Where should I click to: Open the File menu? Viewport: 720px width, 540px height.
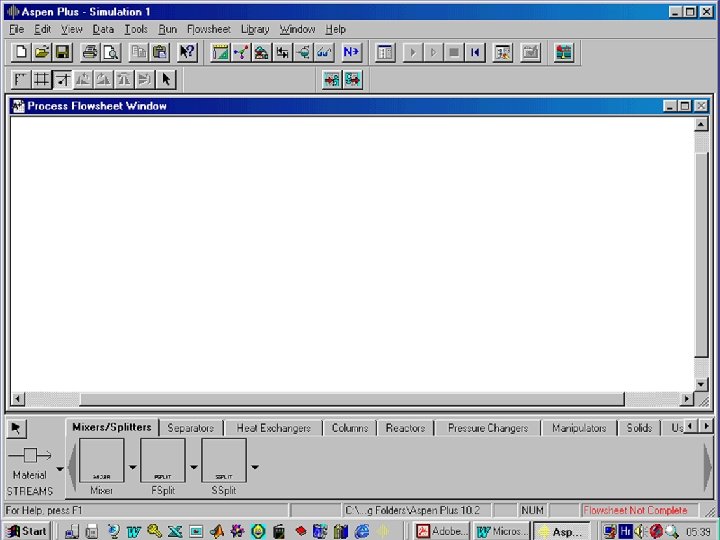(x=17, y=29)
